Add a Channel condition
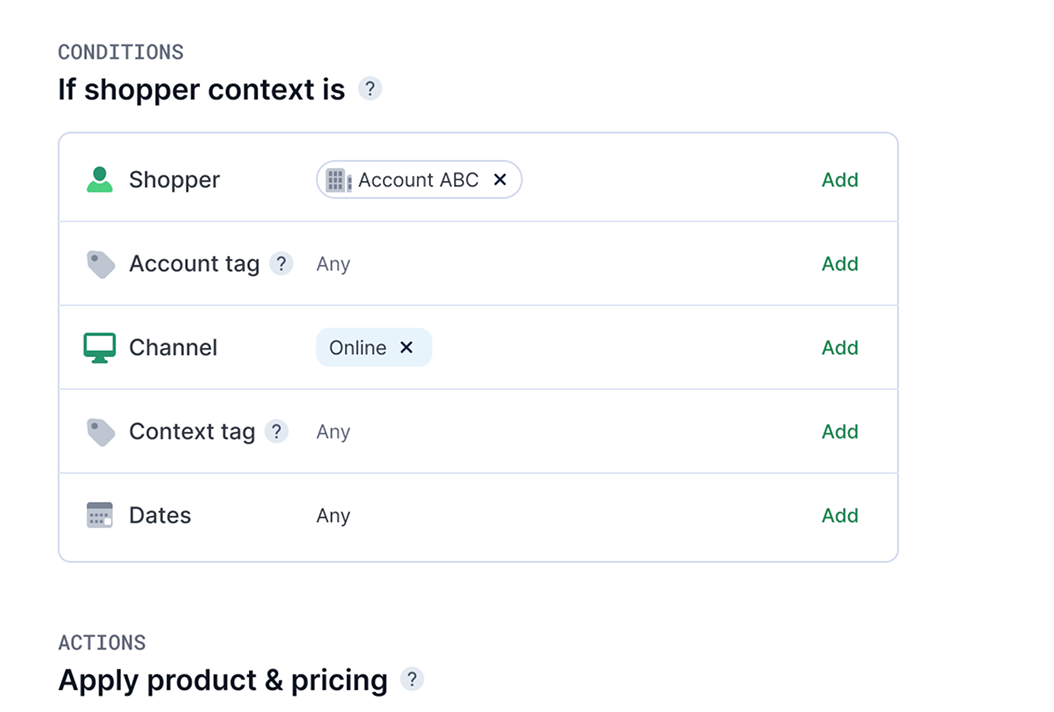Viewport: 1054px width, 712px height. point(839,348)
